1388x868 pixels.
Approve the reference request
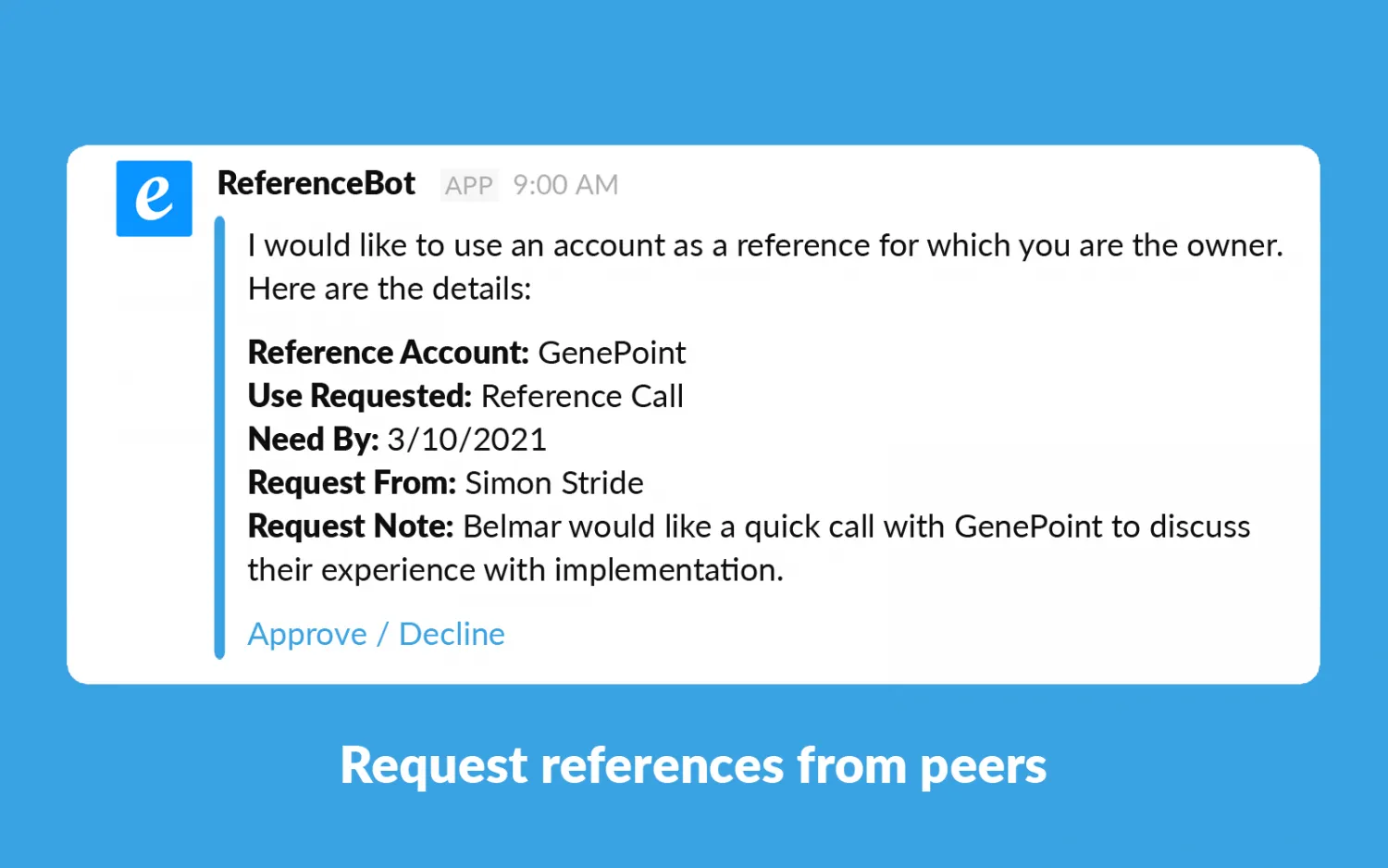[306, 634]
